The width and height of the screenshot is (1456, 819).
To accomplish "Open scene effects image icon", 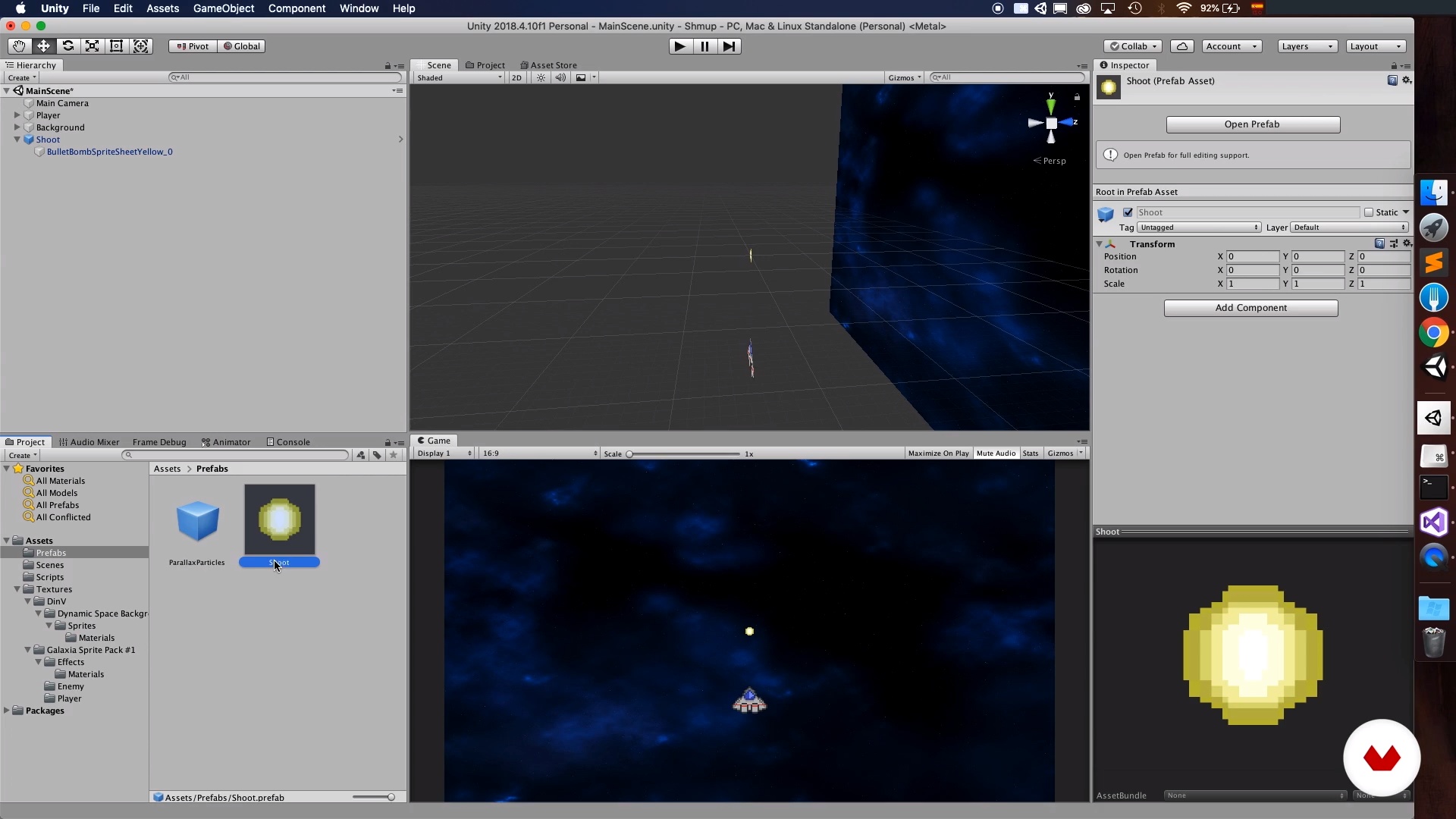I will tap(581, 77).
